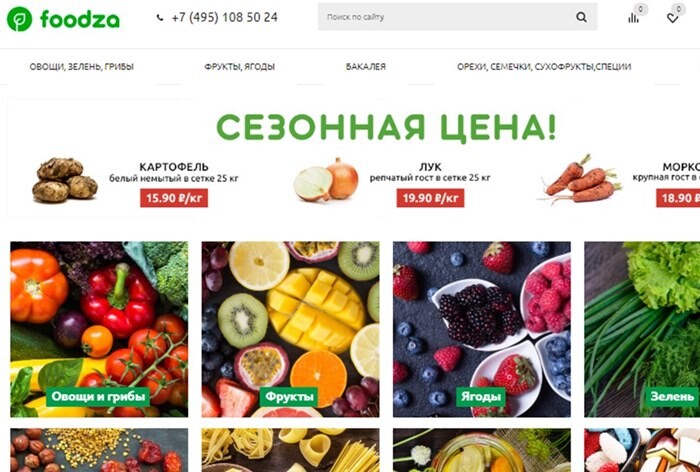The image size is (700, 472).
Task: Open the 'Овощи и грибы' category tile
Action: click(x=99, y=330)
